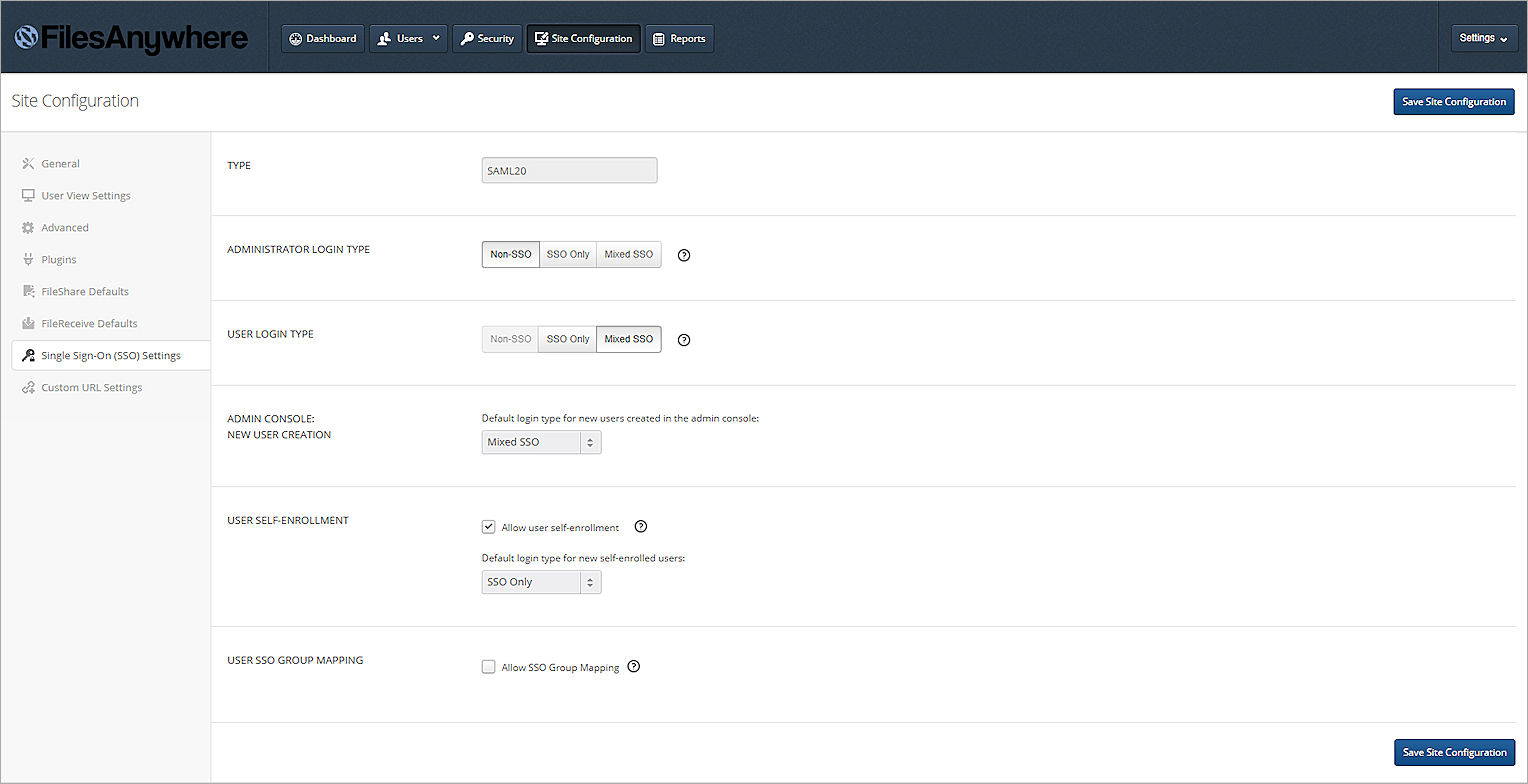Enable Allow SSO Group Mapping checkbox
1528x784 pixels.
(x=489, y=667)
